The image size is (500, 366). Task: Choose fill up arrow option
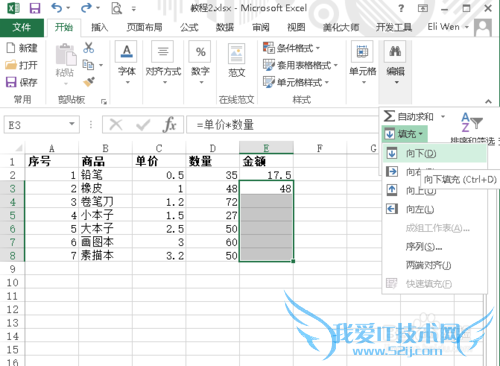coord(392,190)
